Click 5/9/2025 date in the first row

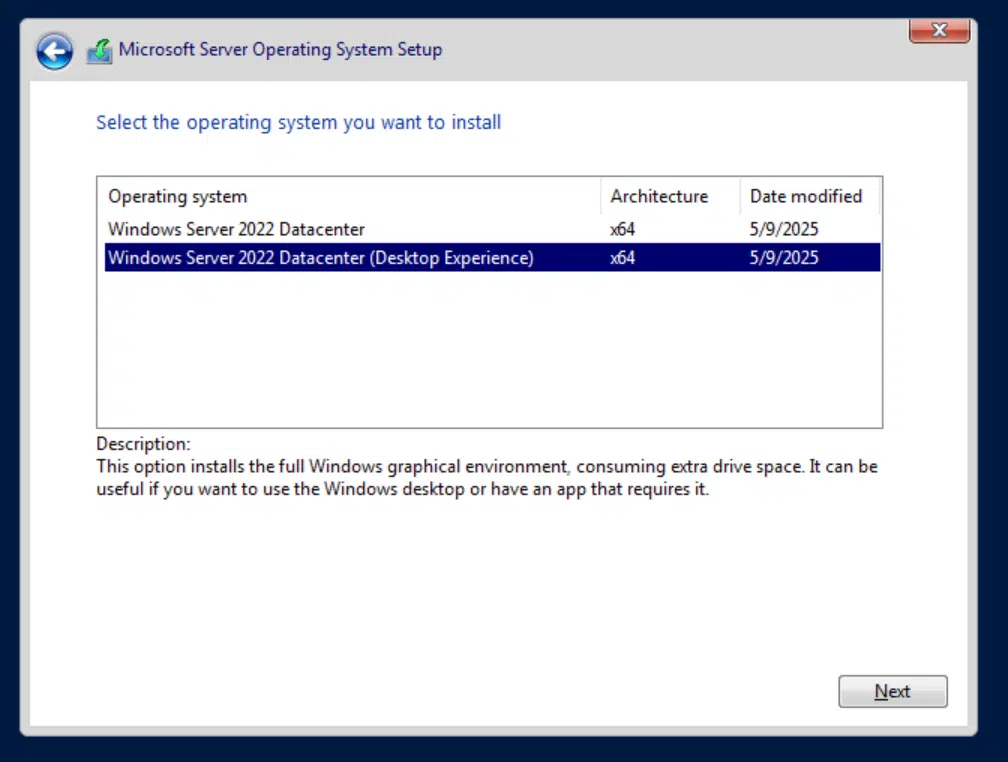pyautogui.click(x=784, y=229)
